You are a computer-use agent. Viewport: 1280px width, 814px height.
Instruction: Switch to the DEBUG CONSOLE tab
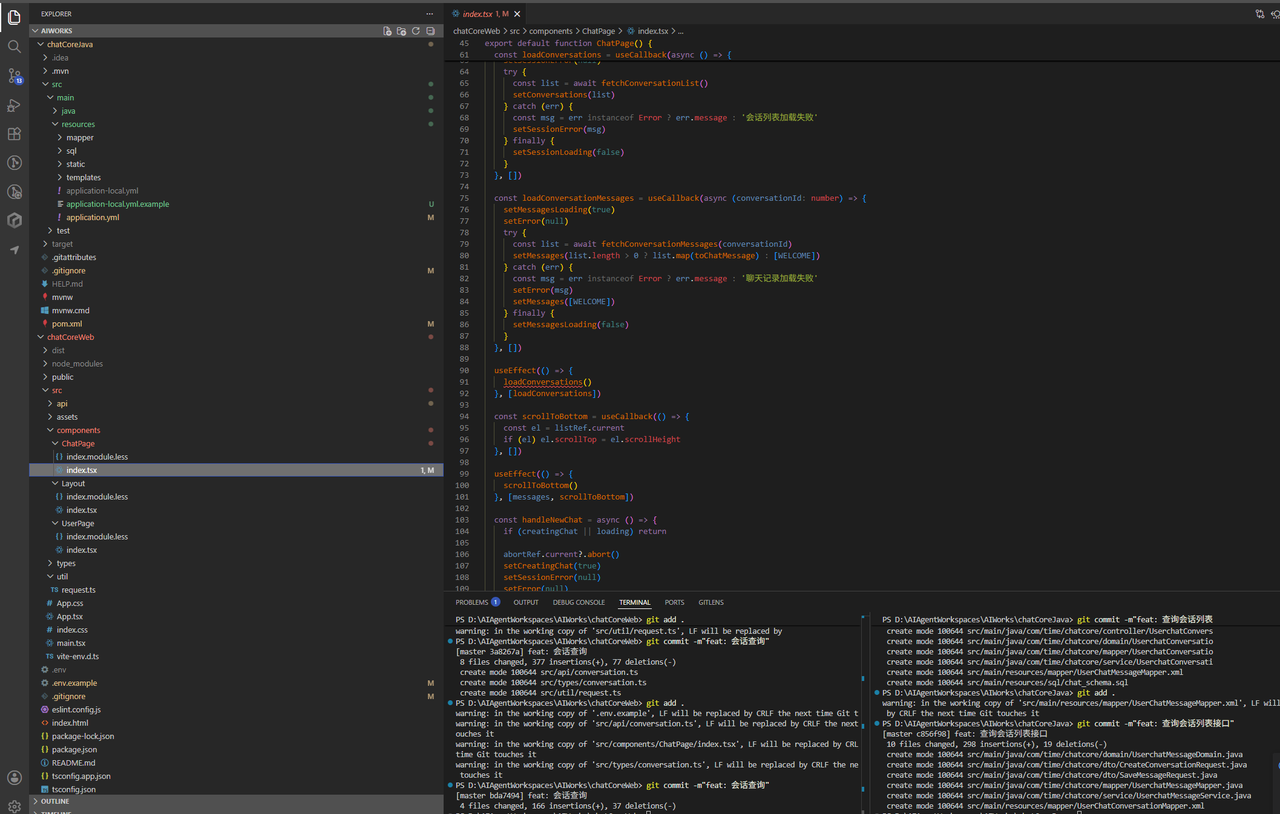pyautogui.click(x=579, y=602)
